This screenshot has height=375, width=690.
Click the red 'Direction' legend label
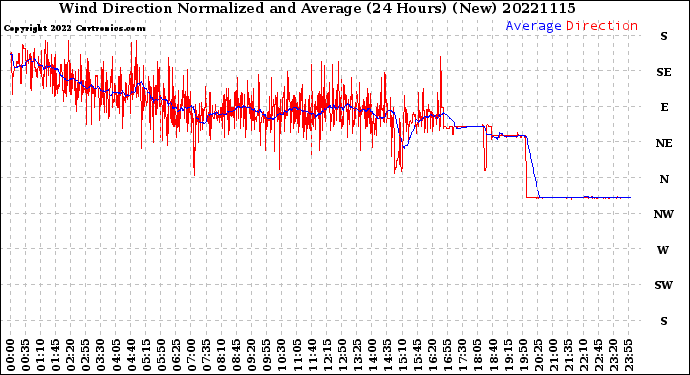pos(602,26)
